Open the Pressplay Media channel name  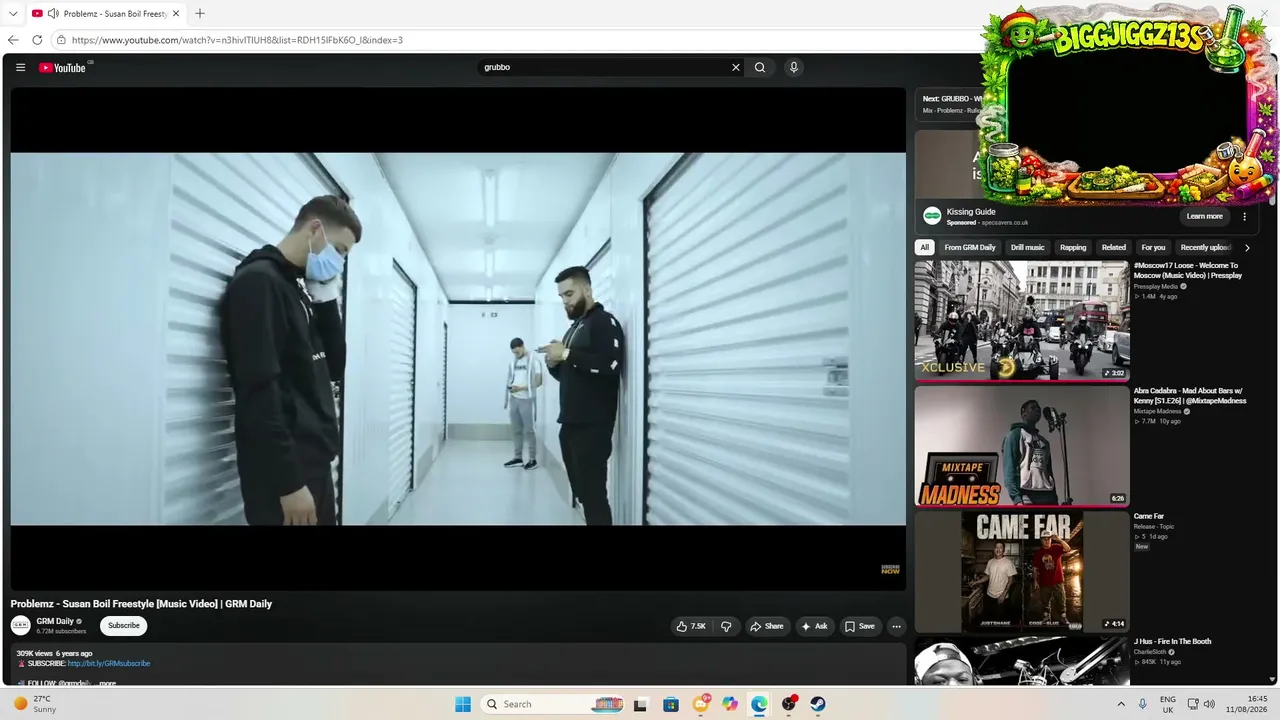tap(1156, 286)
